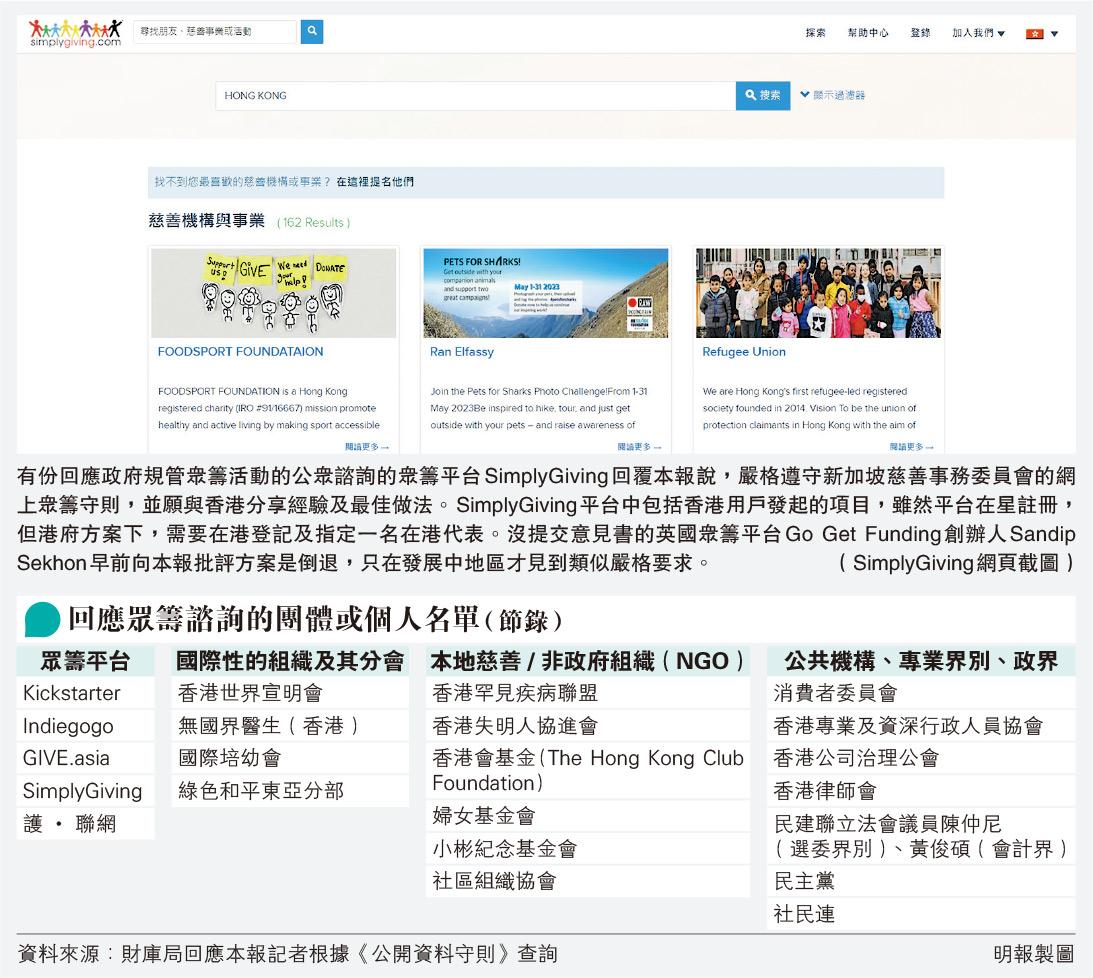Click the 國際培幼會 cell
The image size is (1093, 978).
290,758
